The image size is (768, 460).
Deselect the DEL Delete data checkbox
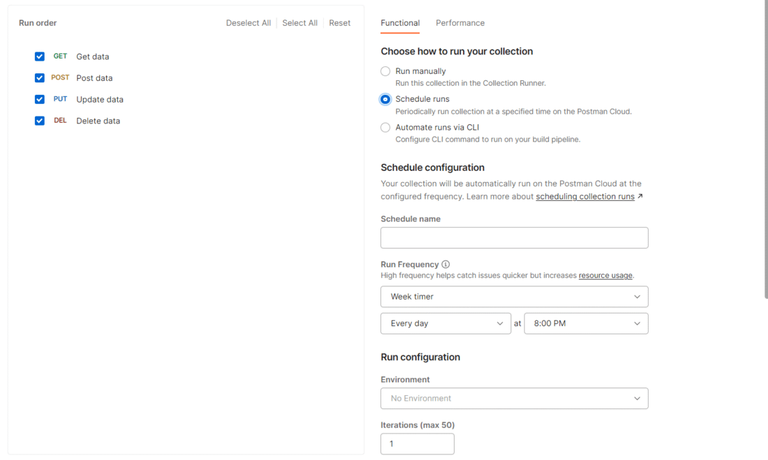pyautogui.click(x=40, y=121)
